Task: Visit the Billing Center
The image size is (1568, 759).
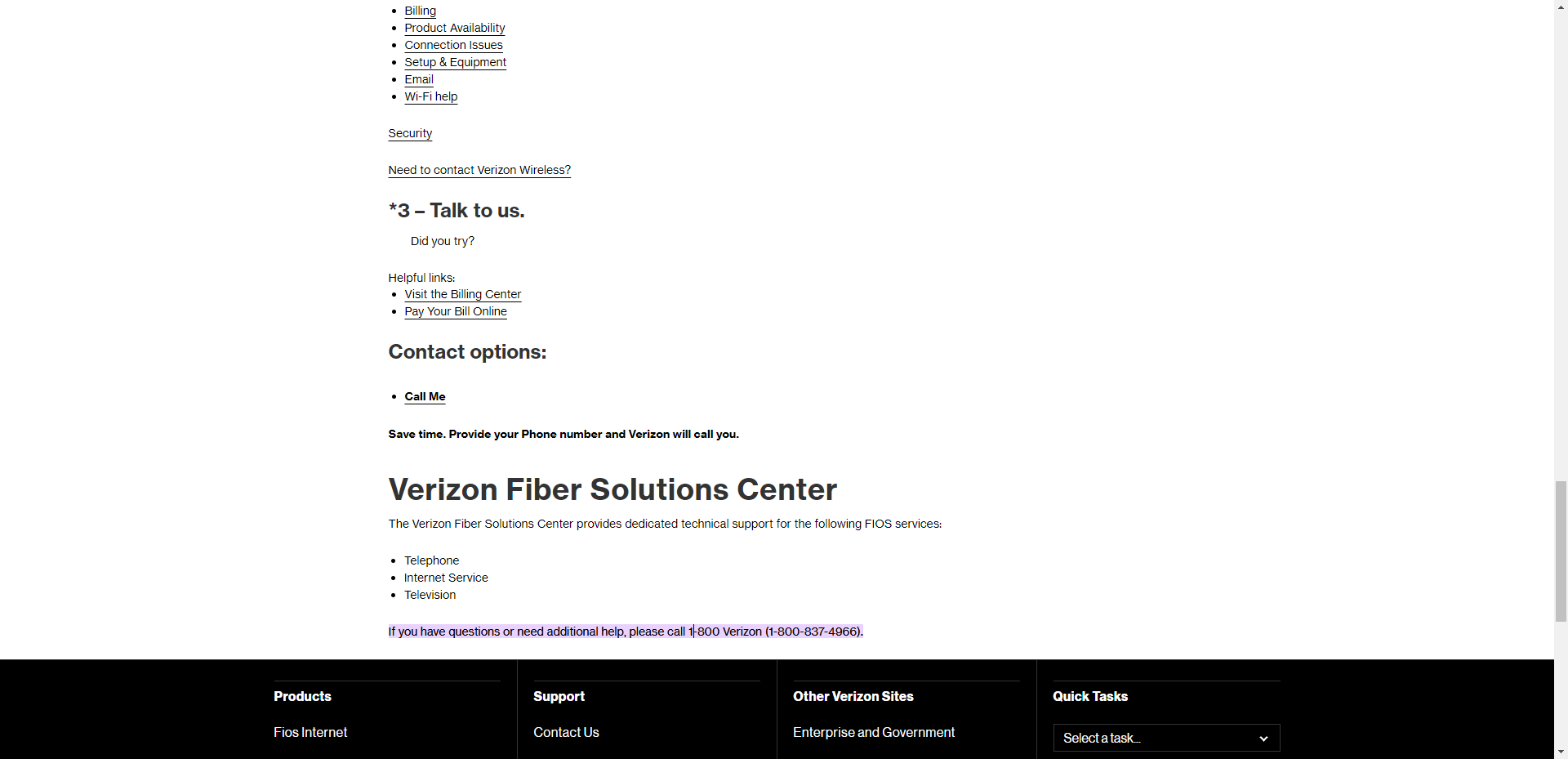Action: [x=462, y=294]
